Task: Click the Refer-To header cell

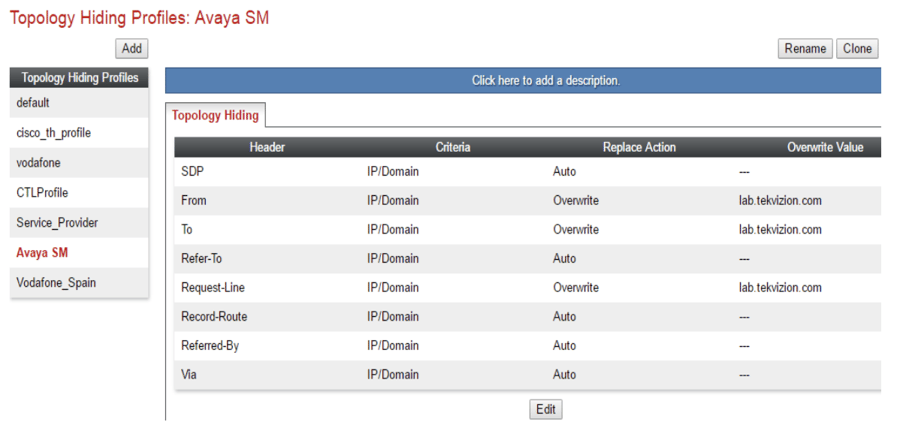Action: pos(201,259)
